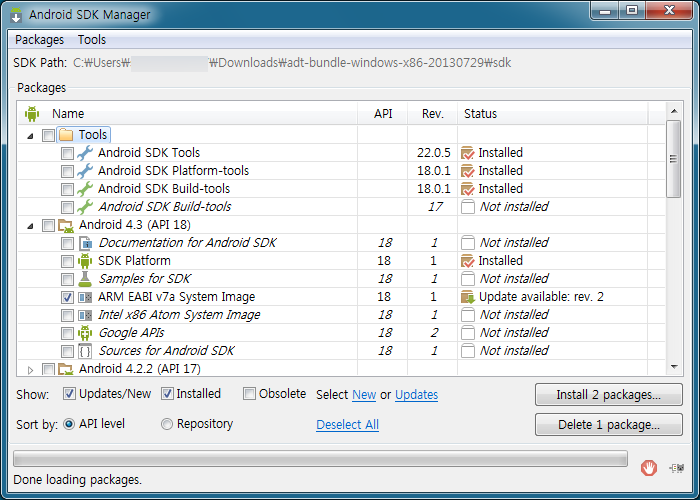This screenshot has height=500, width=700.
Task: Enable the Obsolete checkbox
Action: click(x=249, y=394)
